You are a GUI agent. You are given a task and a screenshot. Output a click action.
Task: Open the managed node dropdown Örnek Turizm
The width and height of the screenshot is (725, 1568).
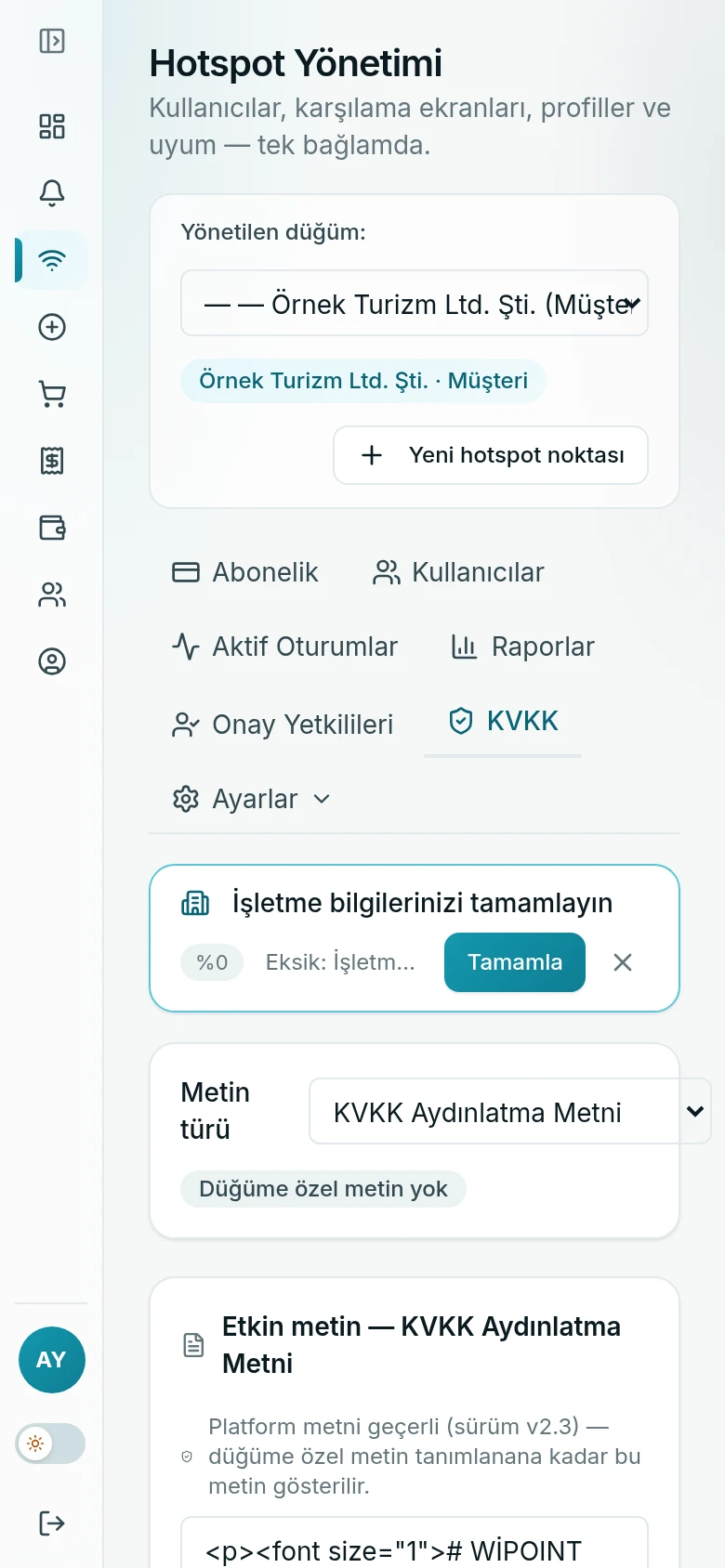click(415, 303)
